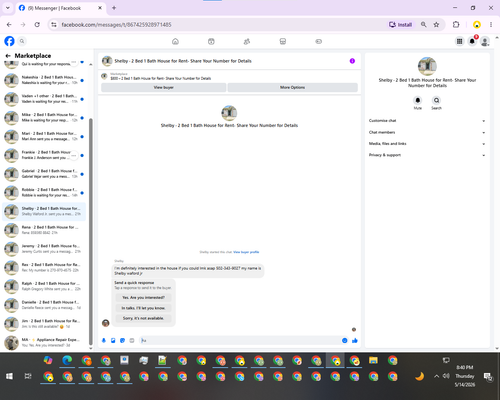Mute the conversation with bell icon
This screenshot has width=500, height=400.
pyautogui.click(x=418, y=100)
